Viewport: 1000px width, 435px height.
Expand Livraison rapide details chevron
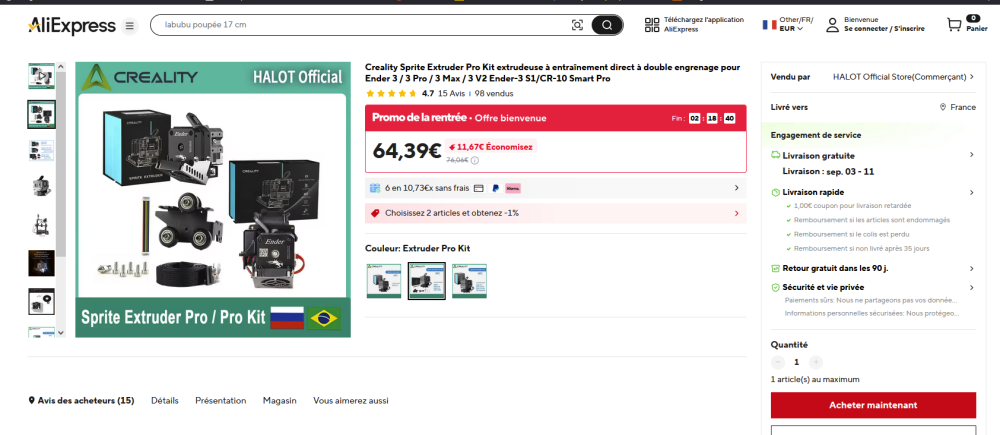(971, 192)
